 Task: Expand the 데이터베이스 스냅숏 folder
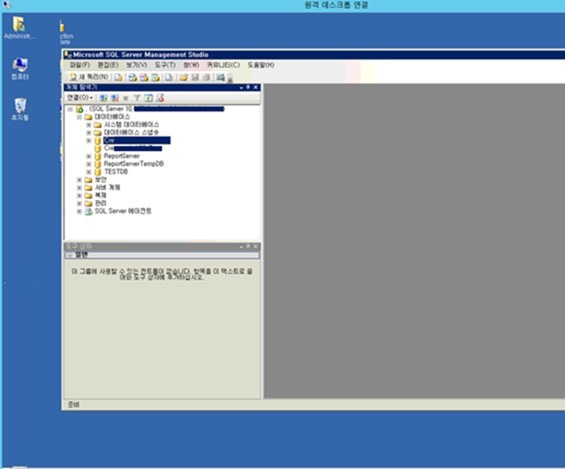tap(89, 133)
